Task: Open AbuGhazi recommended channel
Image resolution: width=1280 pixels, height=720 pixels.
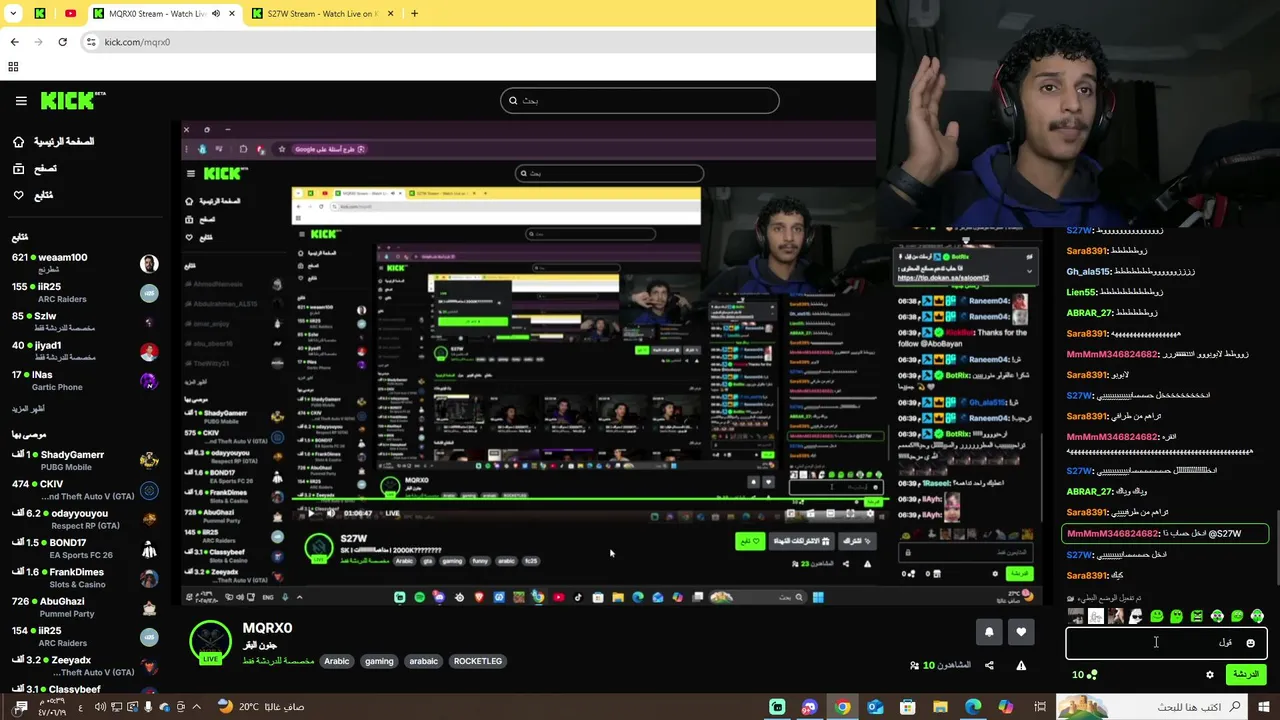Action: pyautogui.click(x=85, y=607)
